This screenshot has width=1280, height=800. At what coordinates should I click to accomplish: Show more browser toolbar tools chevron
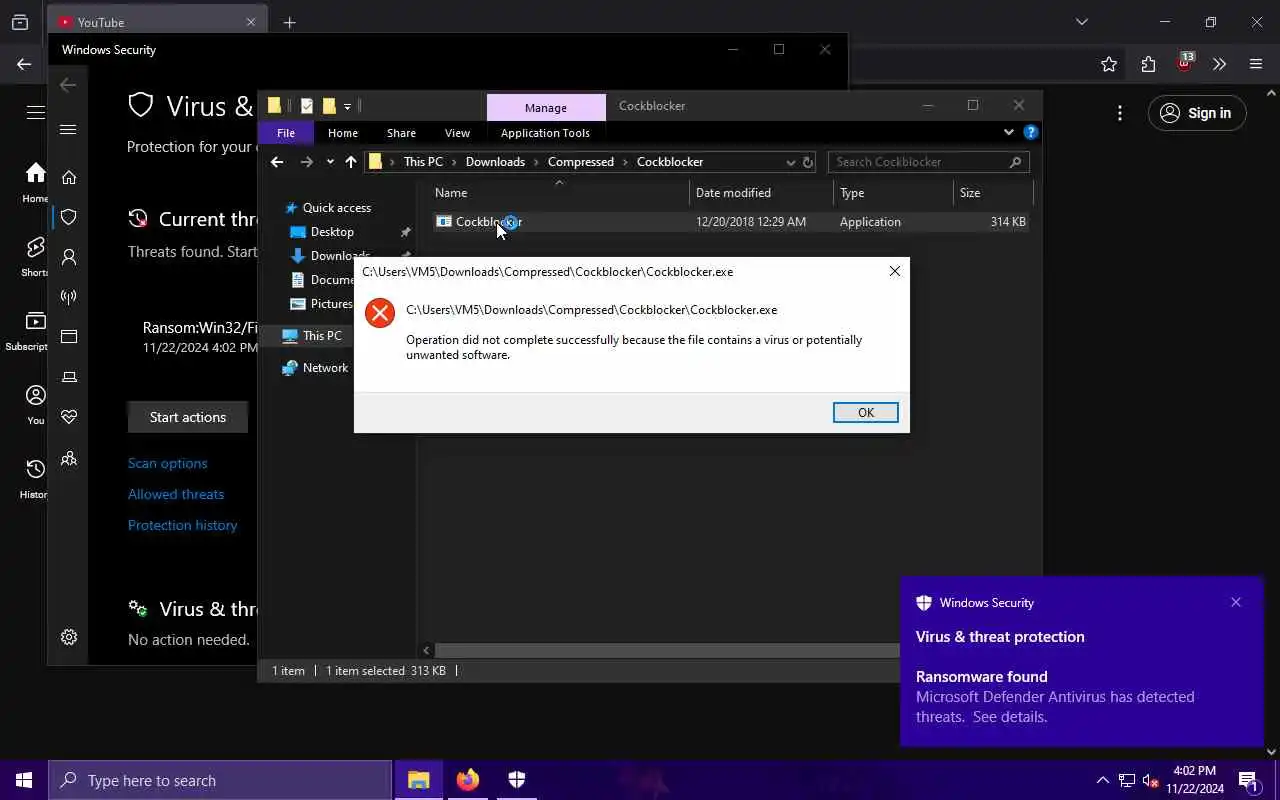coord(1219,64)
